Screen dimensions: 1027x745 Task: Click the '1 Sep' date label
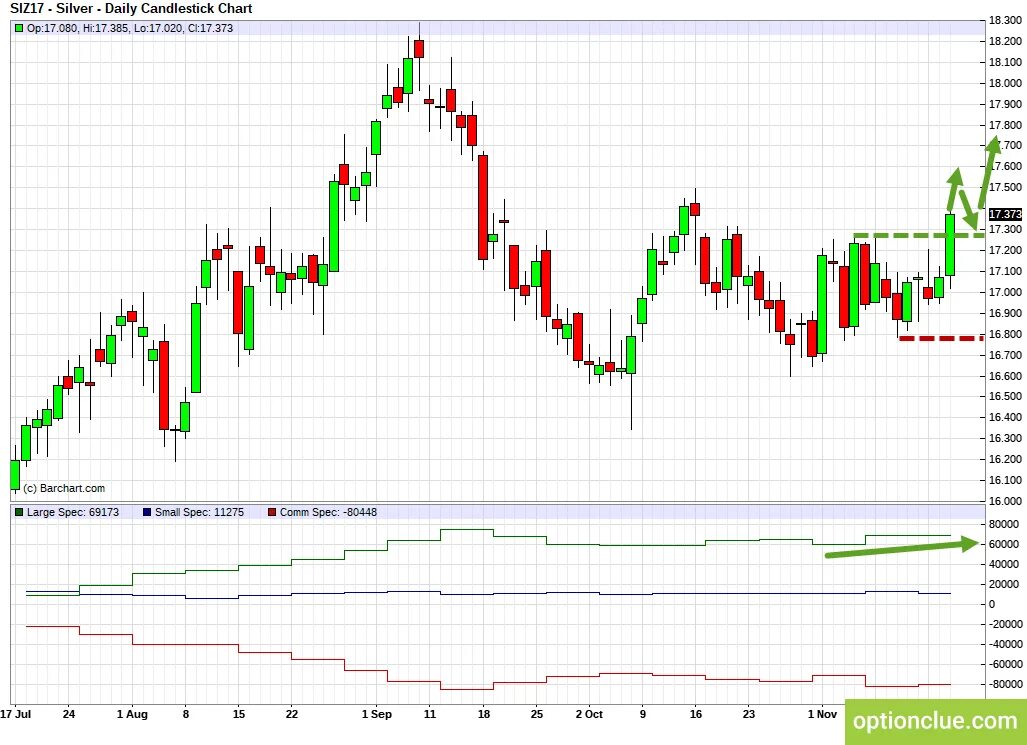tap(377, 714)
